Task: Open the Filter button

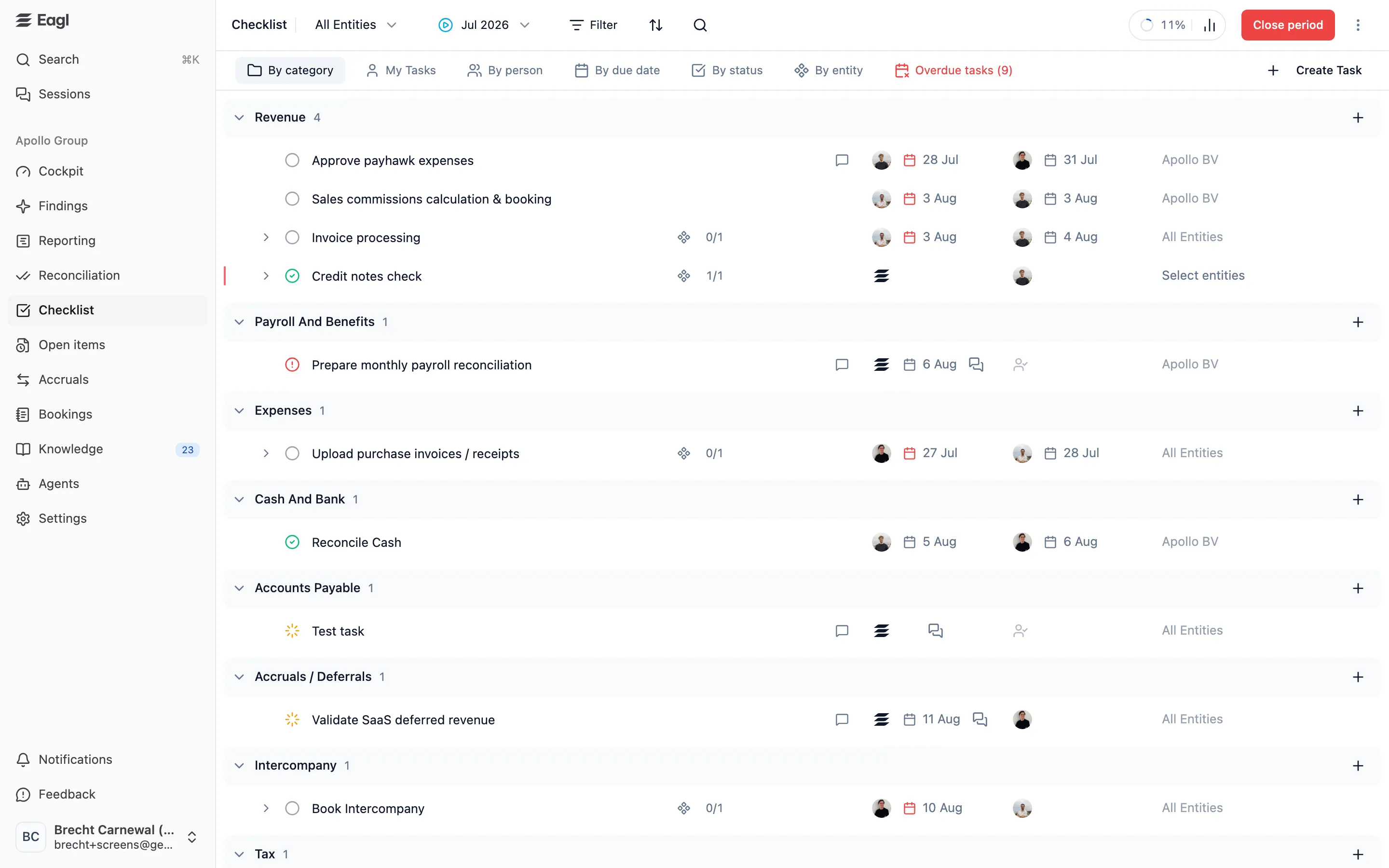Action: coord(593,25)
